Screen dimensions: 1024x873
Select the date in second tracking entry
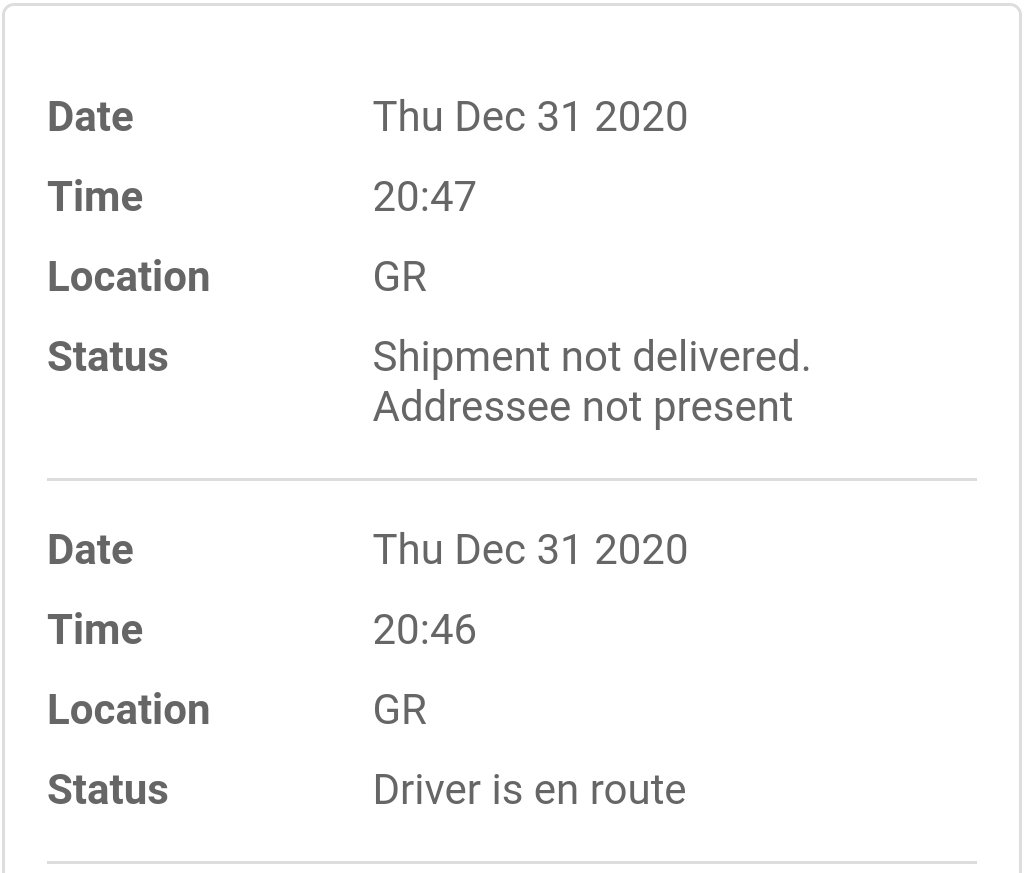[x=530, y=549]
